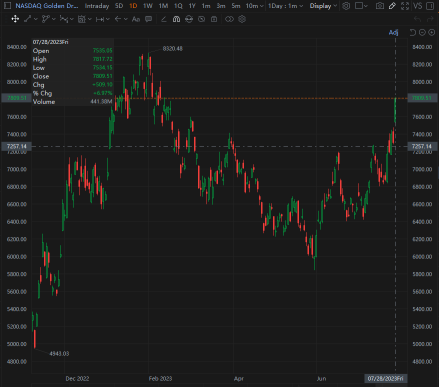439x387 pixels.
Task: Select the trend line drawing tool
Action: point(27,19)
